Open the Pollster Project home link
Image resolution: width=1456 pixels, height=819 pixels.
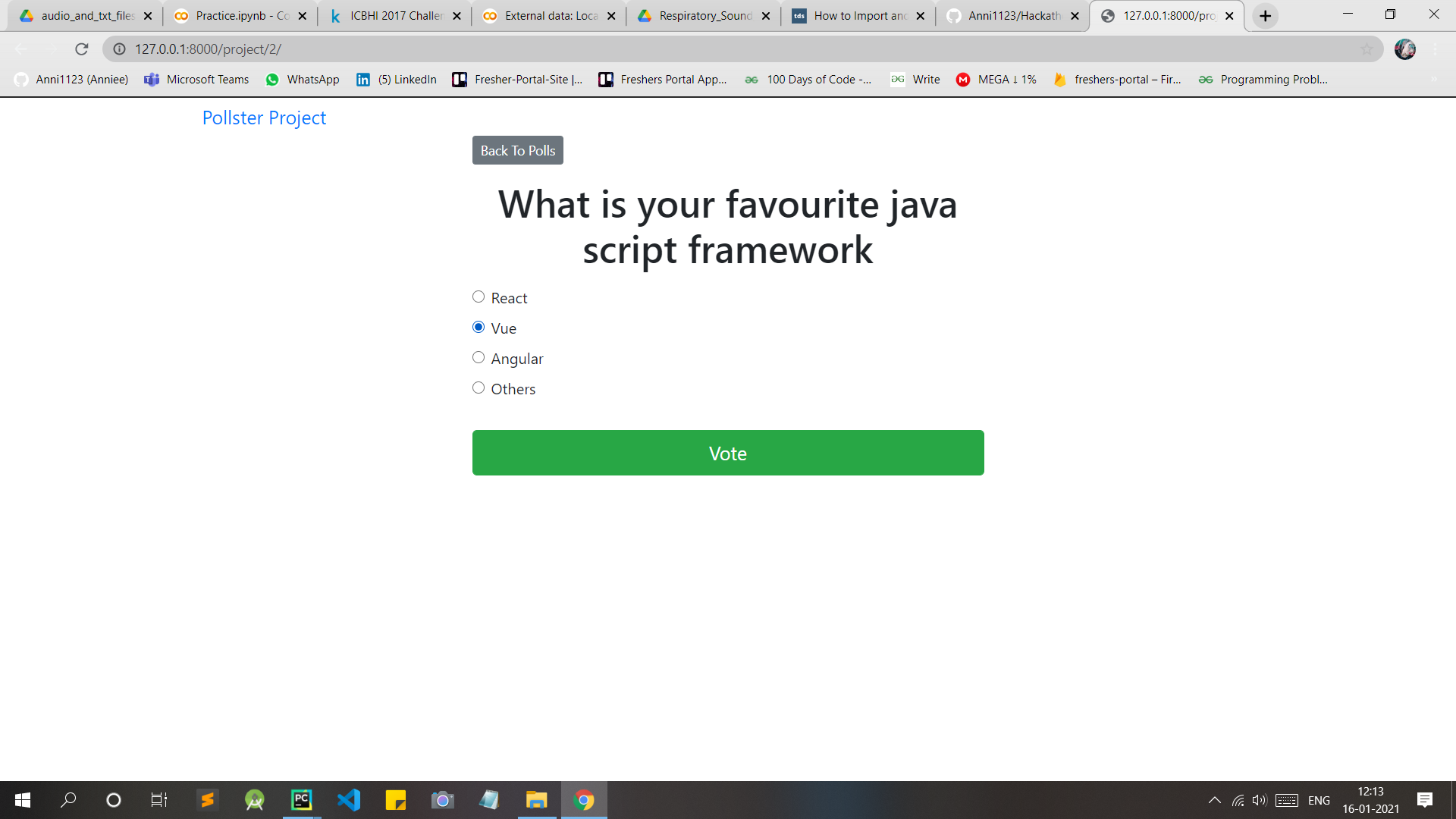click(x=264, y=118)
